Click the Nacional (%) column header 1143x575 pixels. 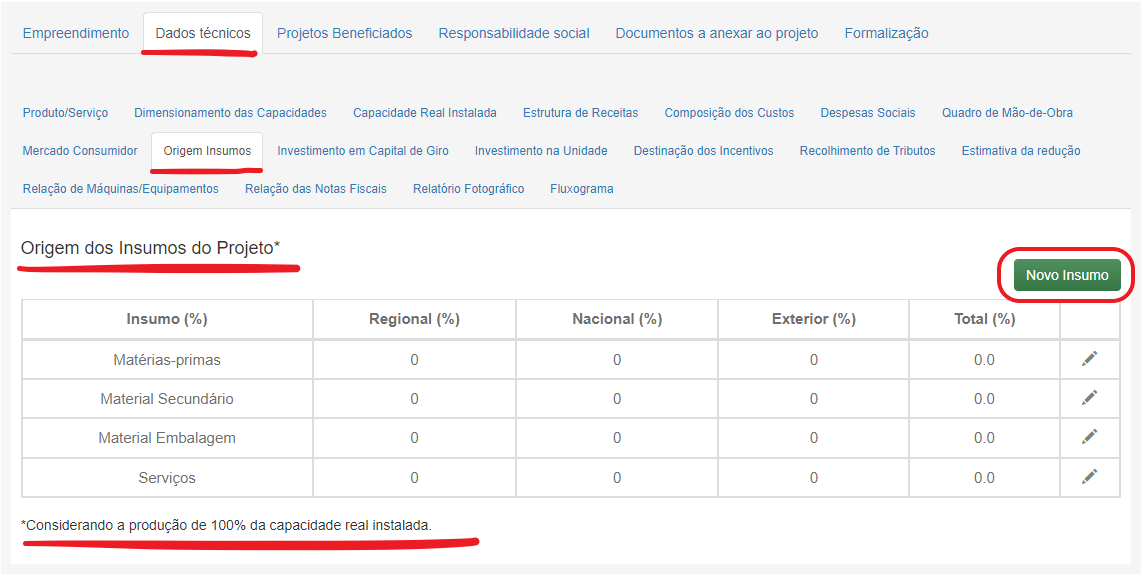(617, 319)
